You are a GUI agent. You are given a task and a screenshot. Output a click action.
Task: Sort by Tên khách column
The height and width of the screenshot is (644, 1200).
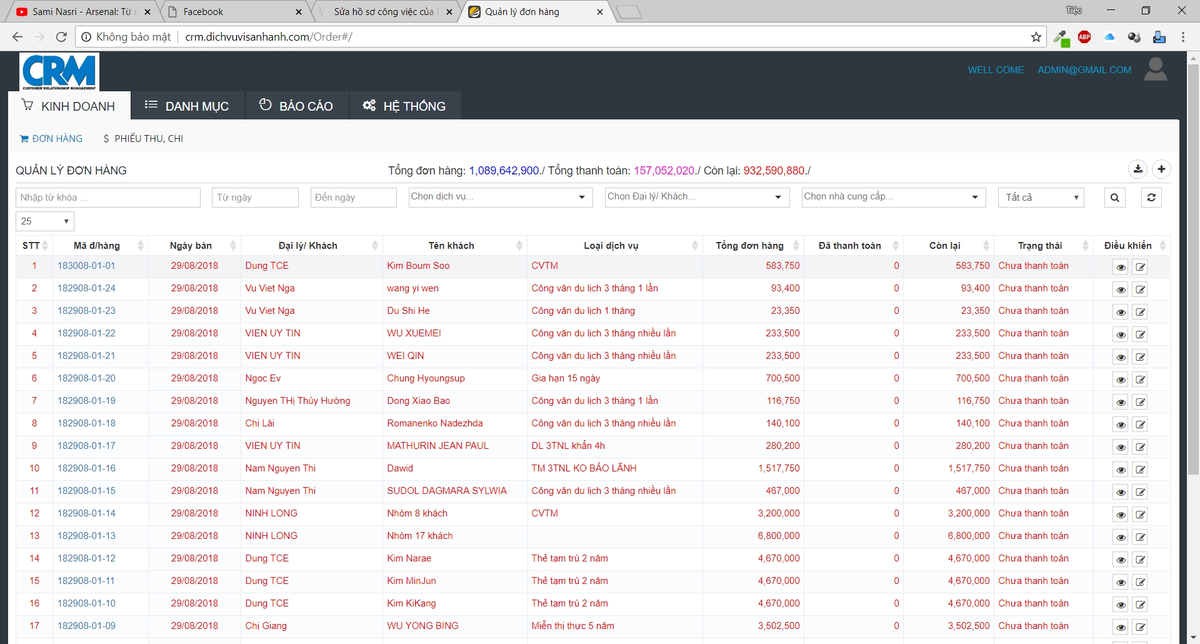tap(454, 245)
